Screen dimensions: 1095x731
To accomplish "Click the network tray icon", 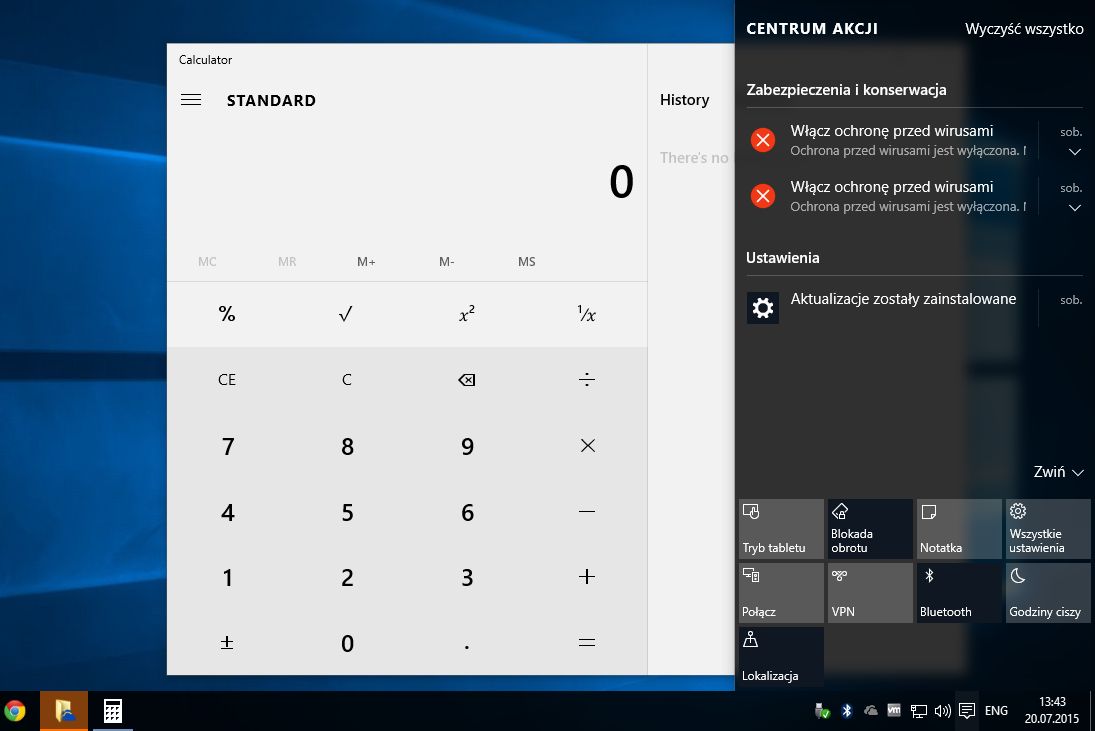I will click(919, 711).
